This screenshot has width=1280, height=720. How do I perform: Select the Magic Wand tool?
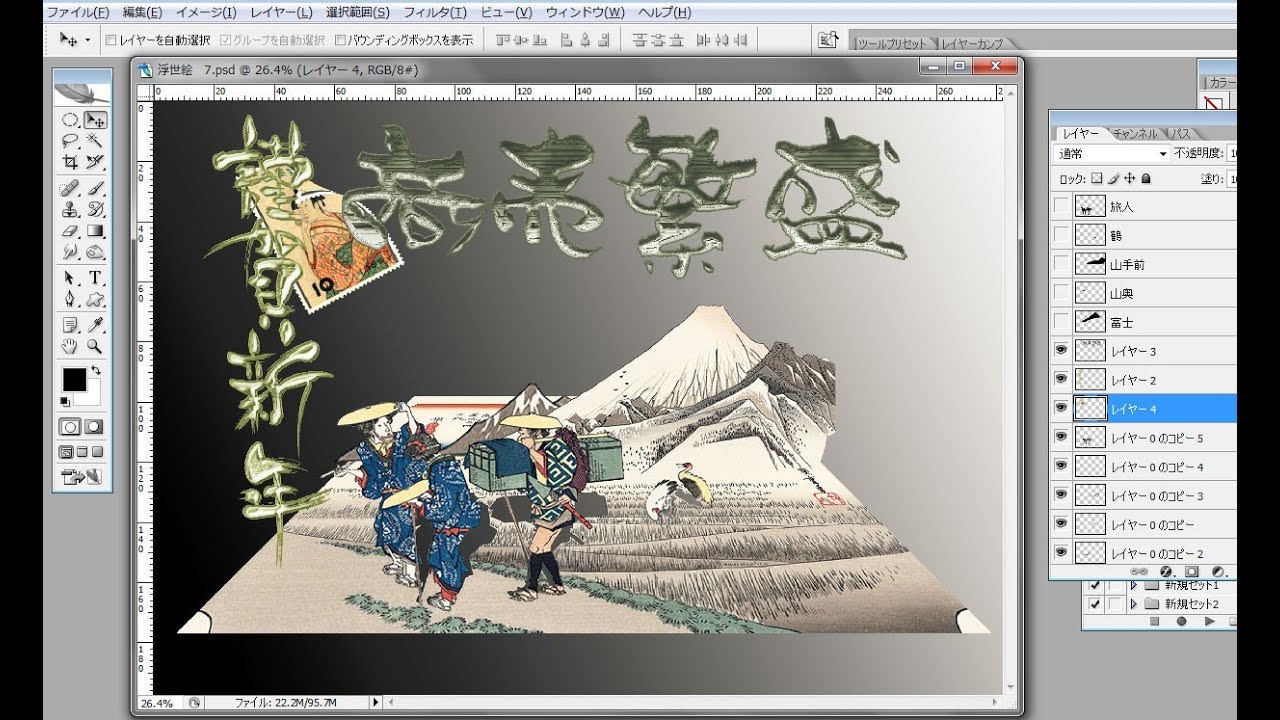tap(95, 141)
